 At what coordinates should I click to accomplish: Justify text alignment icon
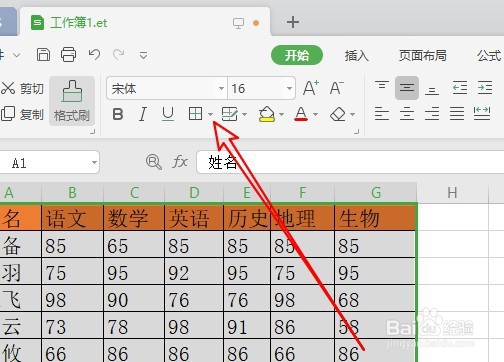(457, 114)
